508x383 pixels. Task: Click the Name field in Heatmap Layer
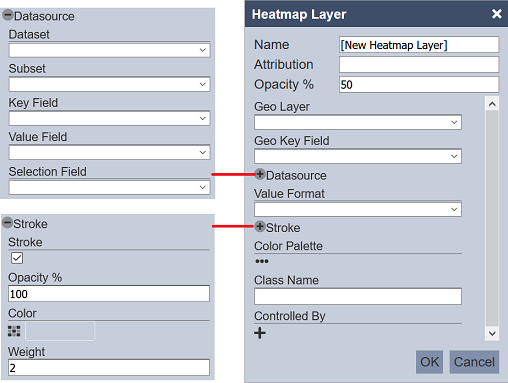419,45
